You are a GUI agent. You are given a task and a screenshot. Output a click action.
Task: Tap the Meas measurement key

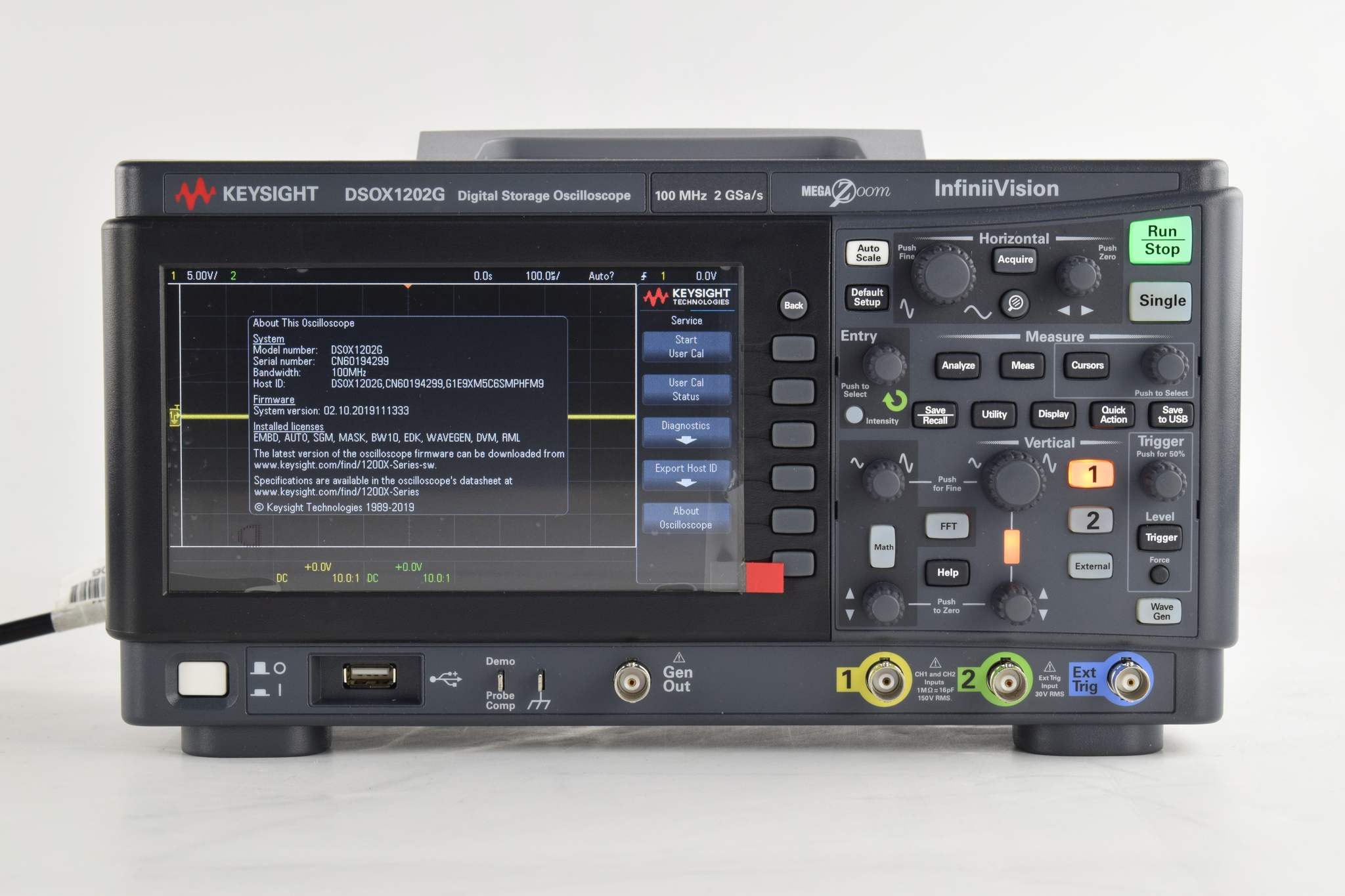point(1023,366)
